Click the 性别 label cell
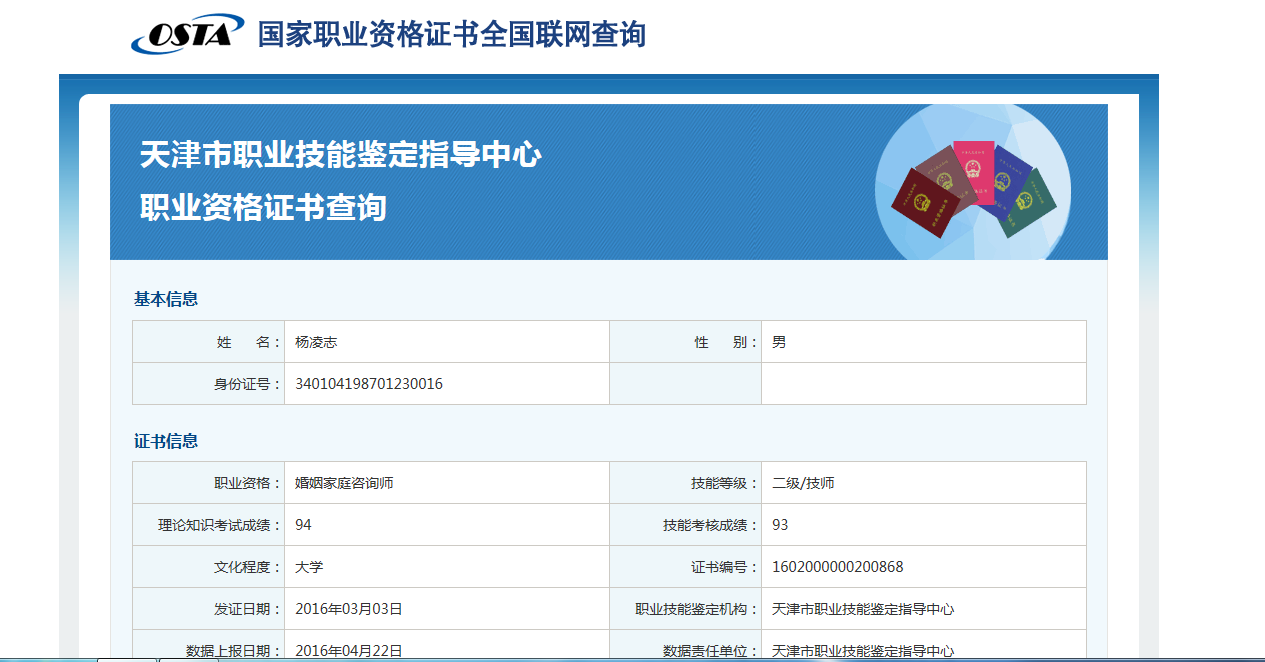This screenshot has height=662, width=1265. click(686, 342)
